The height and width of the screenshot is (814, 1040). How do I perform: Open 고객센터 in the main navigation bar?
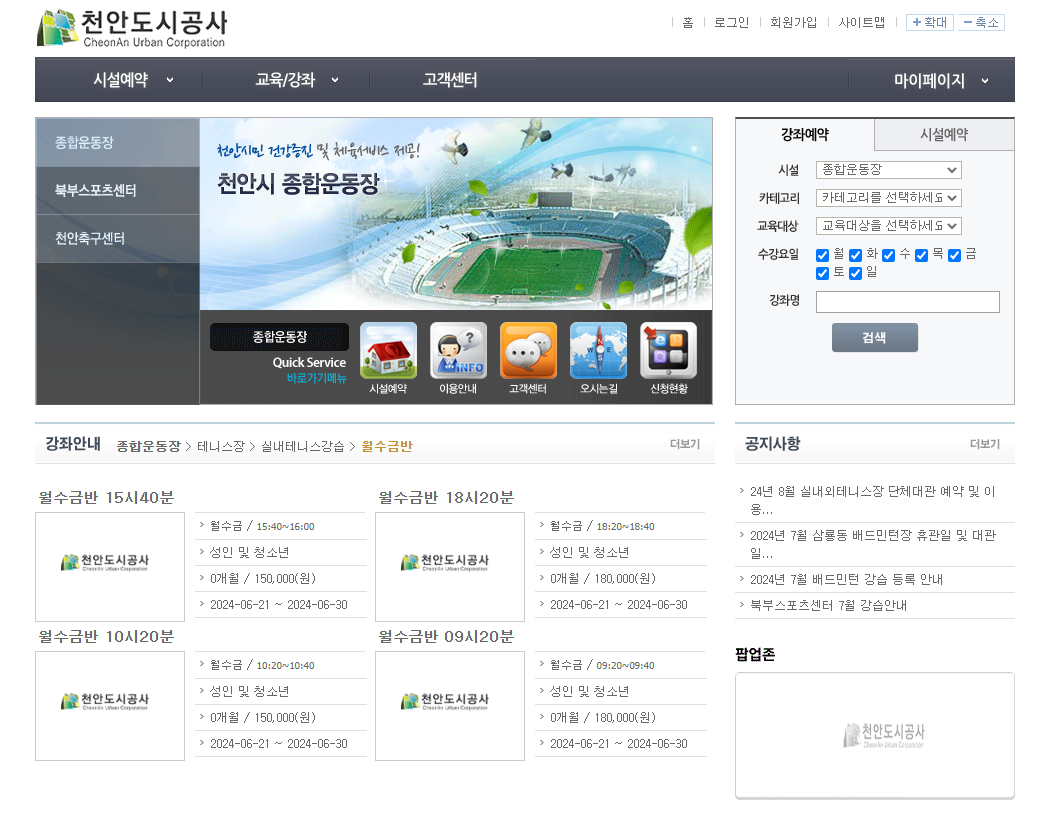(450, 80)
